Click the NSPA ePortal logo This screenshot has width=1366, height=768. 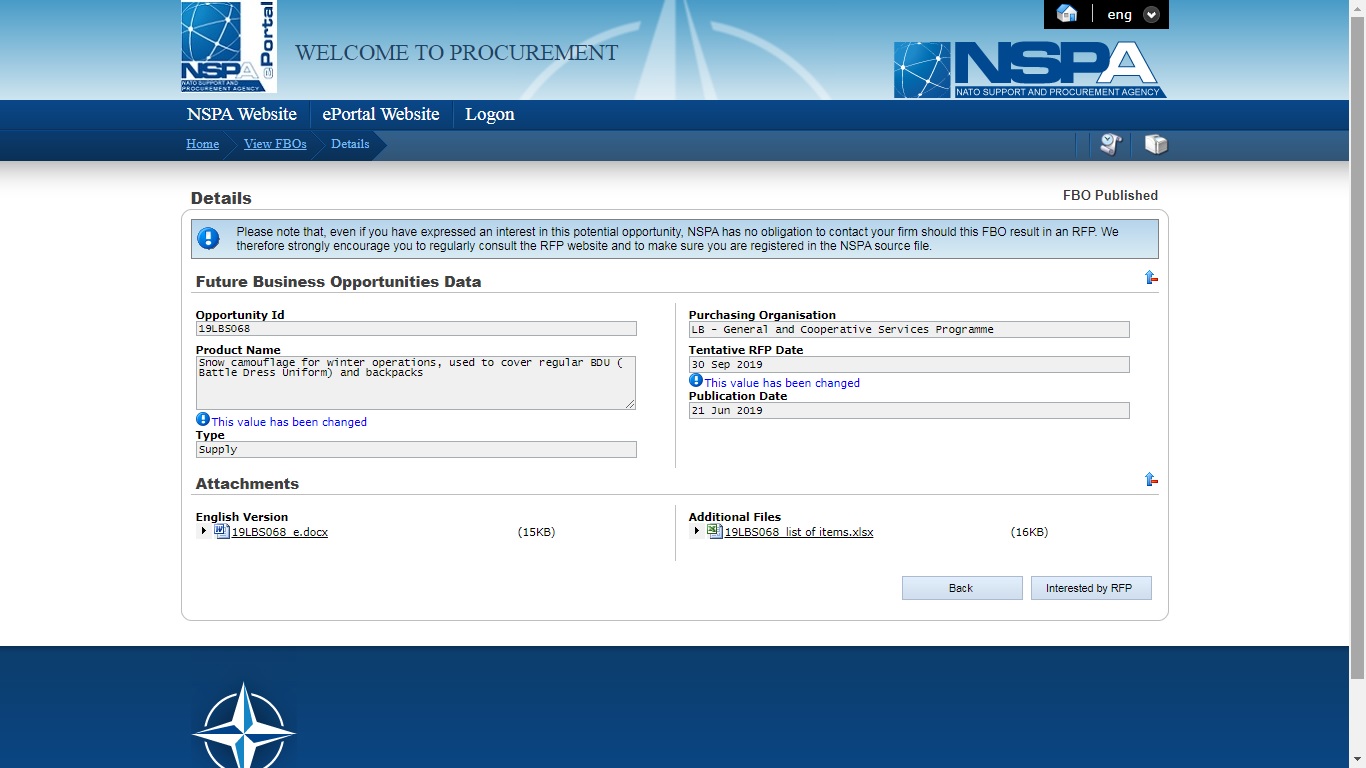(x=229, y=47)
